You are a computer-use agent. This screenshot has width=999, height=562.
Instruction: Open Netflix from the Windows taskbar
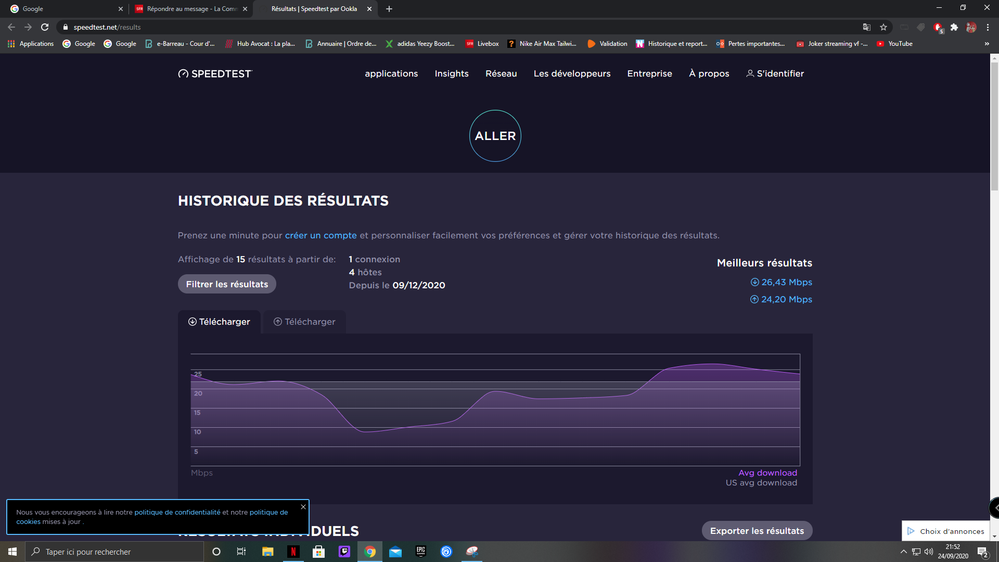pyautogui.click(x=294, y=551)
